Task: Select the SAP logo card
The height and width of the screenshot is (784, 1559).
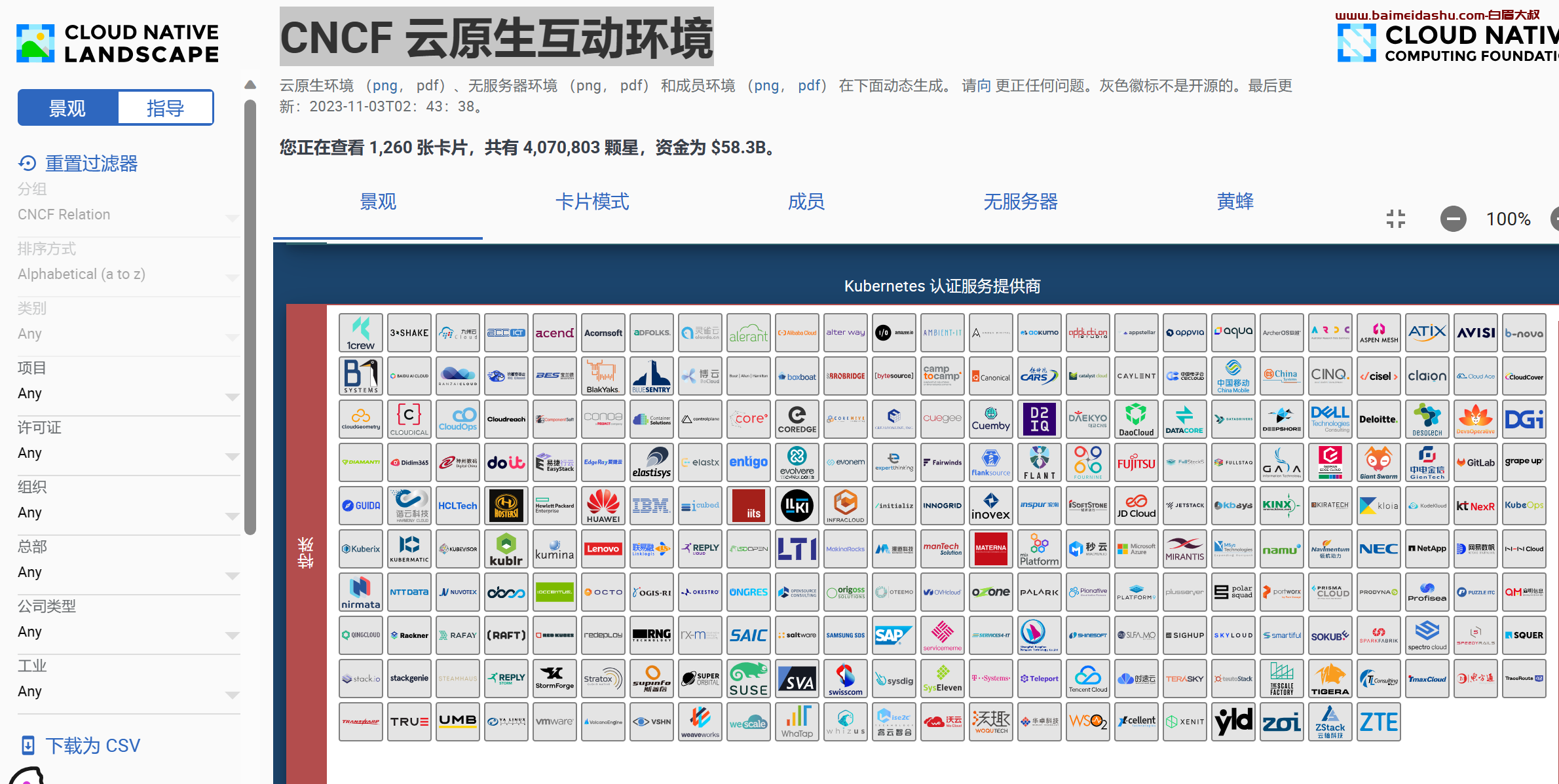Action: (x=894, y=635)
